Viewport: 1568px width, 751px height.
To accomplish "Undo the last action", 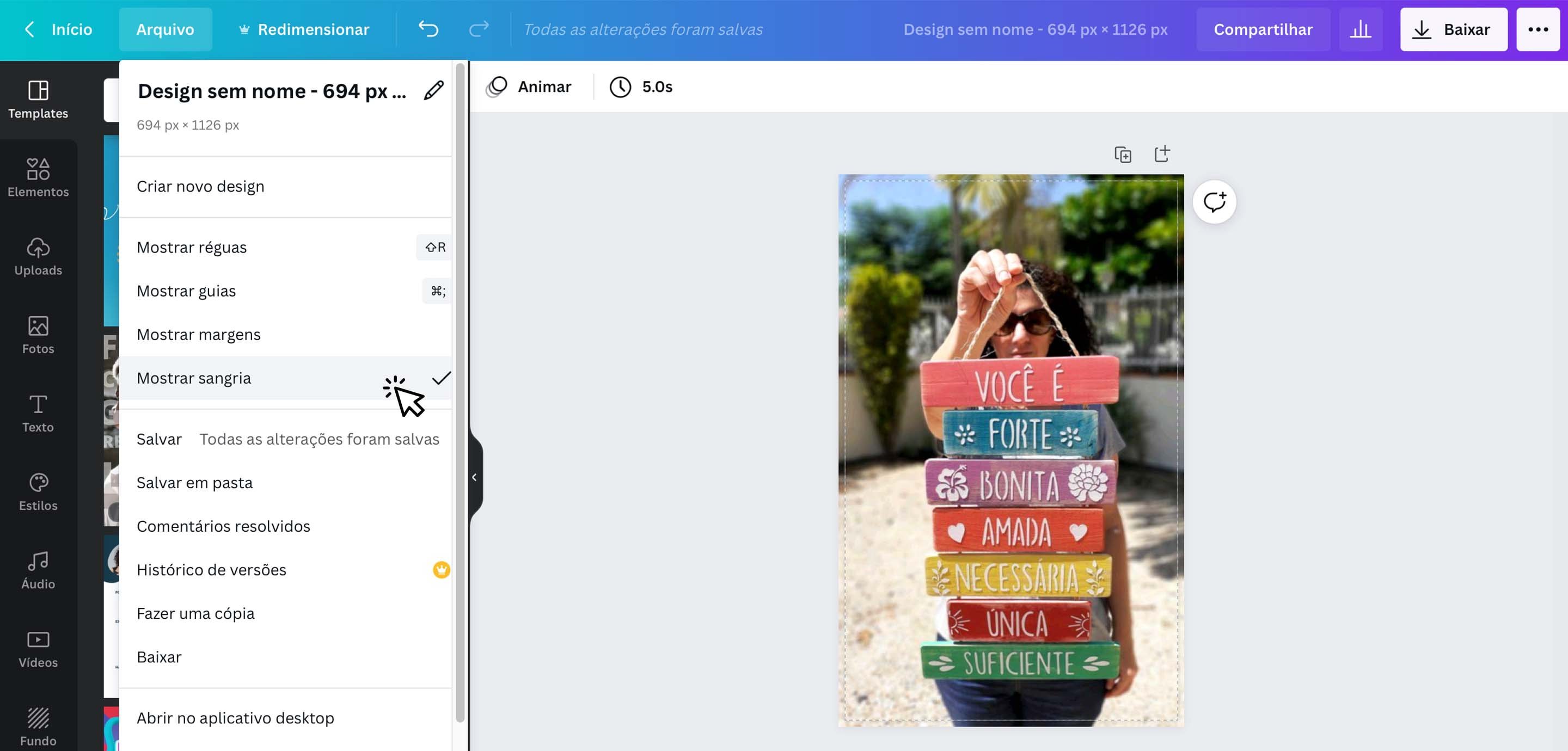I will [x=428, y=29].
